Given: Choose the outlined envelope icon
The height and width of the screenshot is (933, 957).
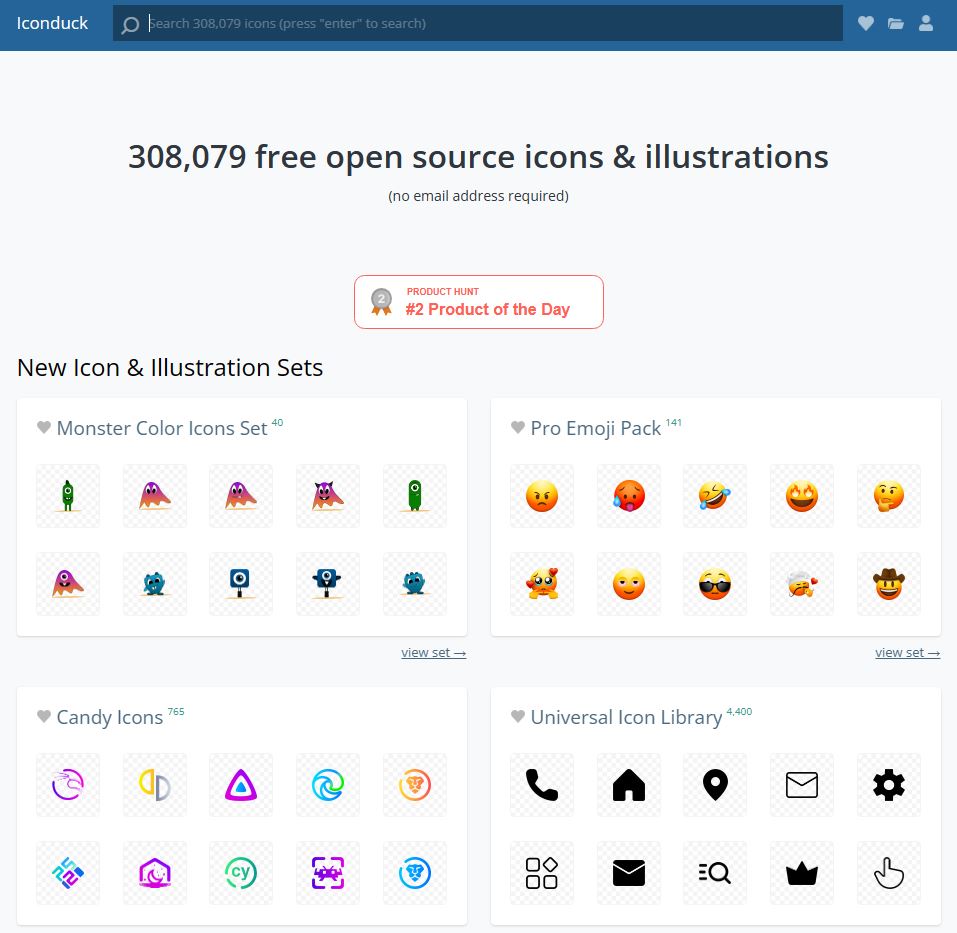Looking at the screenshot, I should [802, 785].
